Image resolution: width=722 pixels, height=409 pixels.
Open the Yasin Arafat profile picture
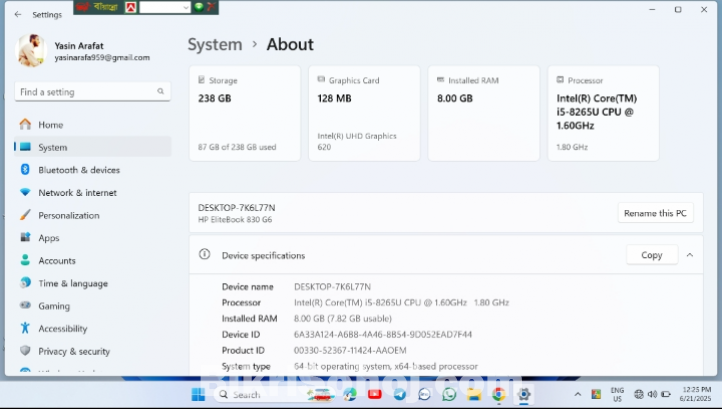(x=31, y=51)
